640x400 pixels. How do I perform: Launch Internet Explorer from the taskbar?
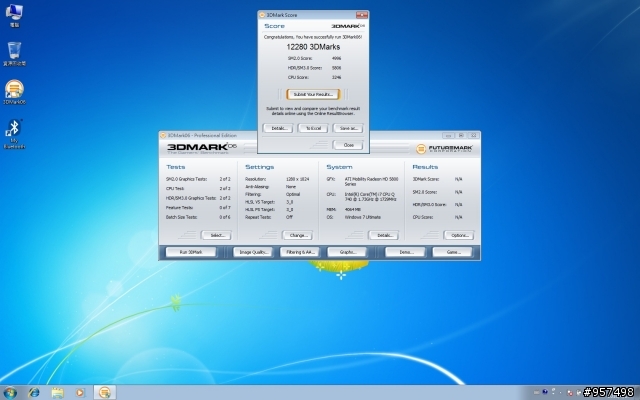(34, 393)
